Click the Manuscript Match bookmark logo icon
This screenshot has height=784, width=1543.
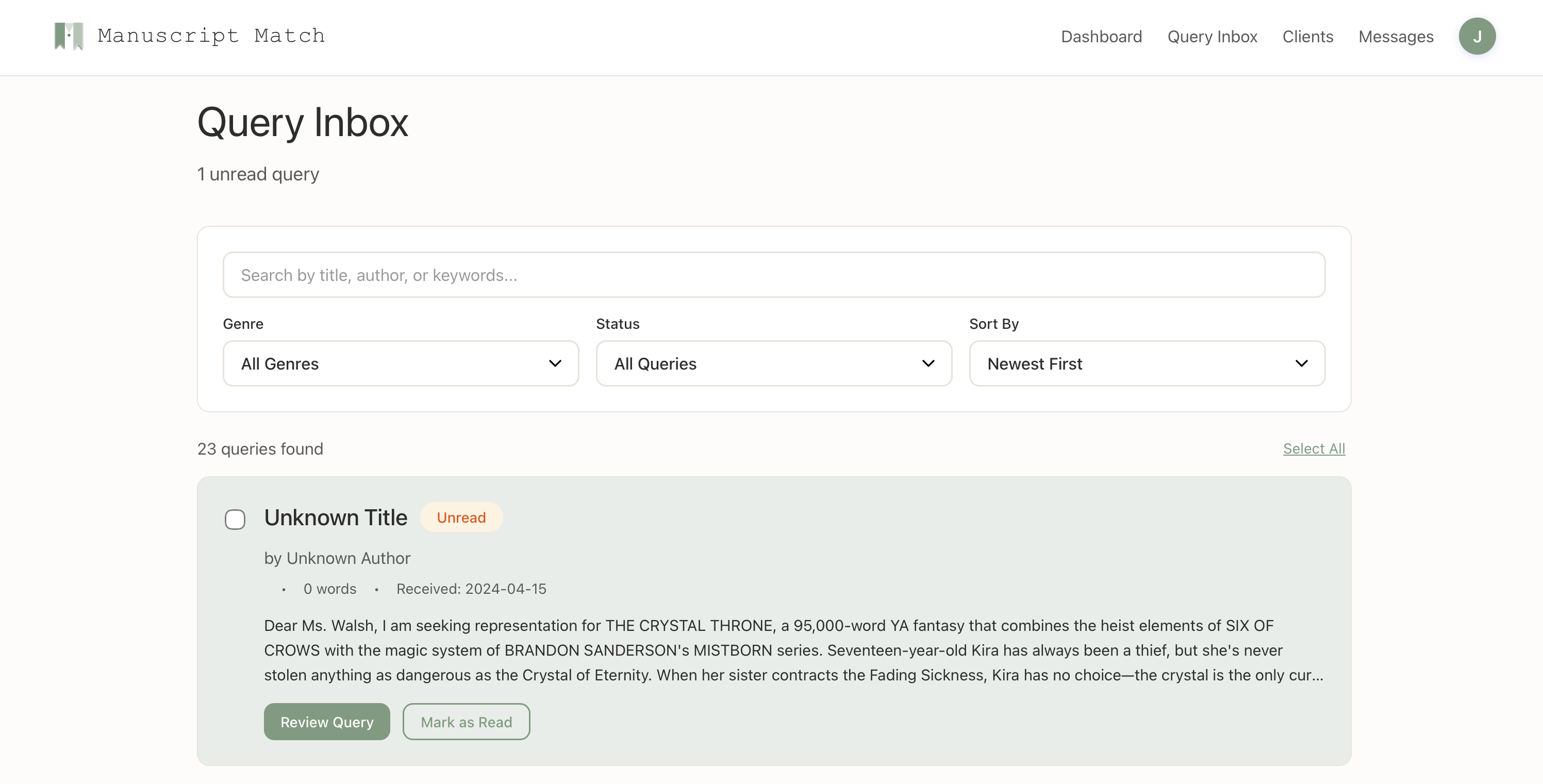(x=69, y=36)
